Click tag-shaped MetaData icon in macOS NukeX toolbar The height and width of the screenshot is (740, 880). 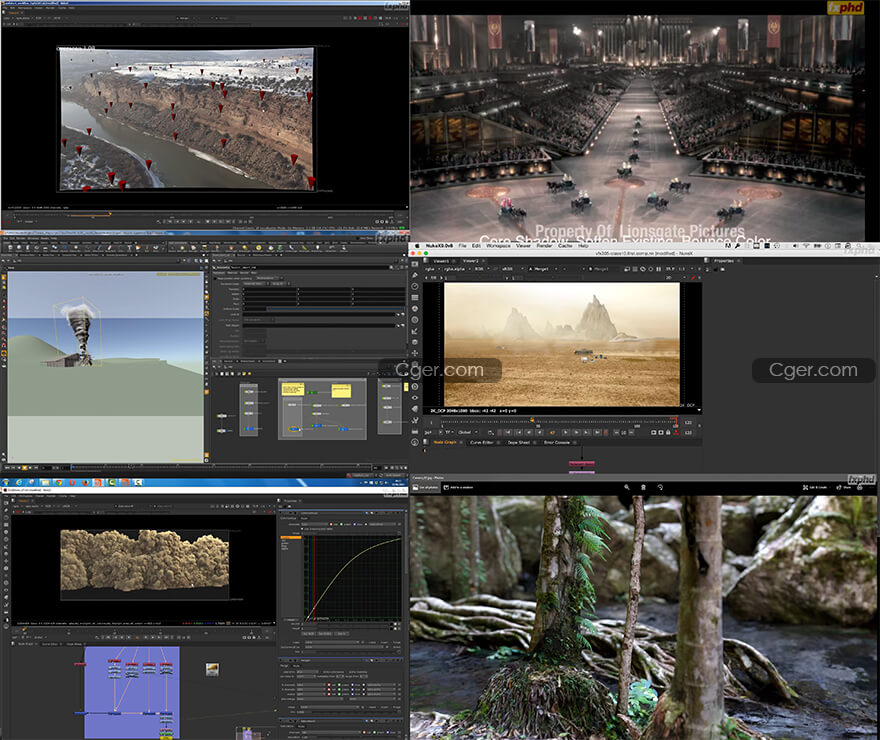point(415,409)
